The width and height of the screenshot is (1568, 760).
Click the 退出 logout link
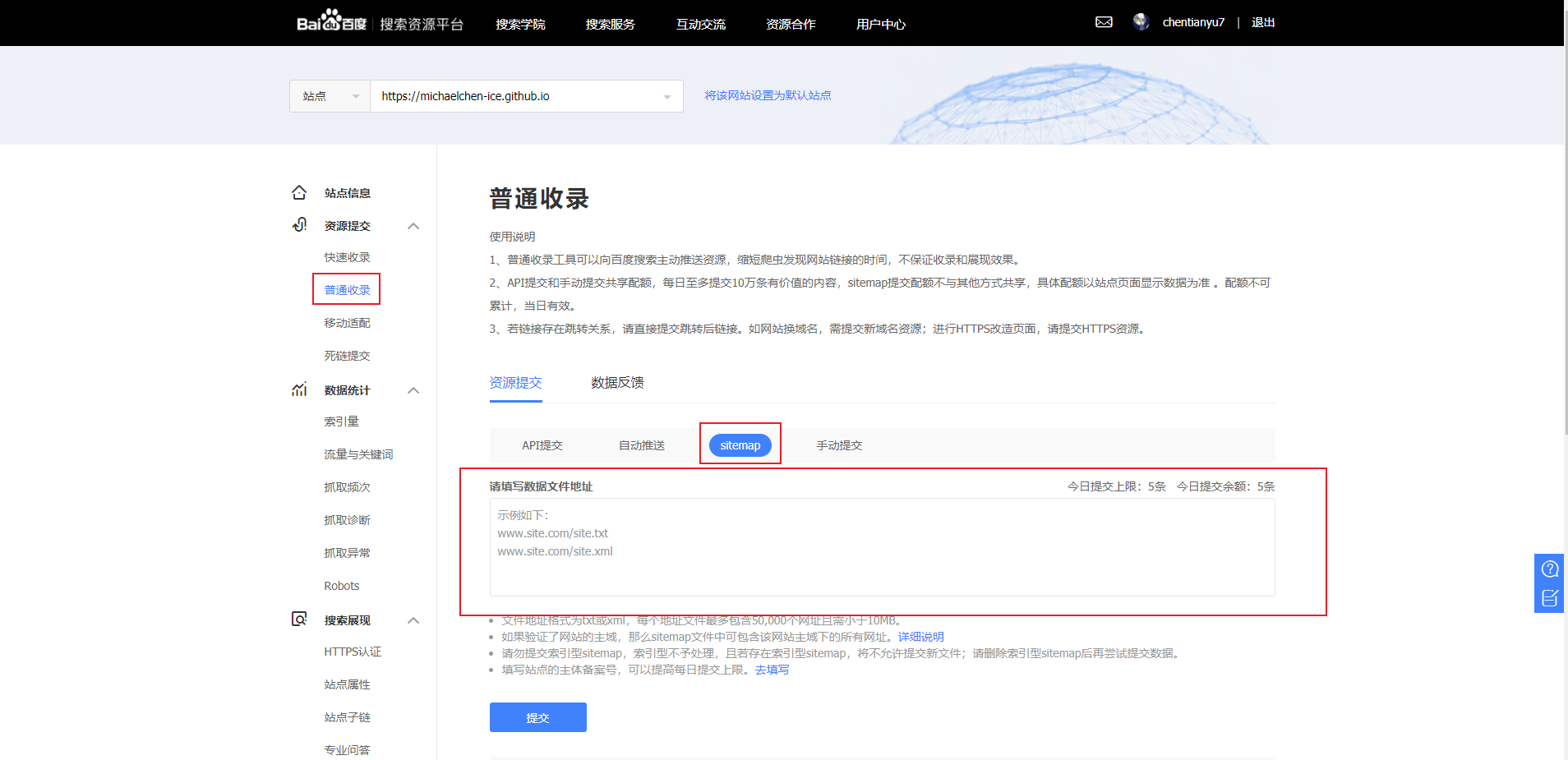[1263, 22]
